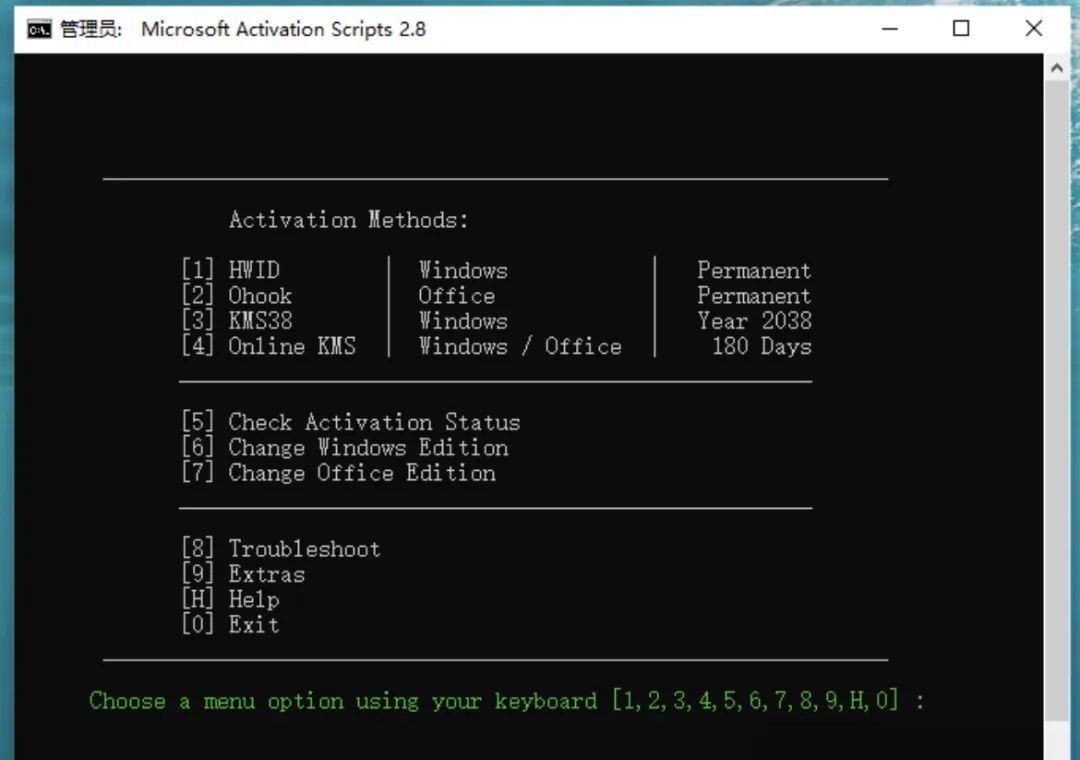The height and width of the screenshot is (760, 1080).
Task: Close the Microsoft Activation Scripts window
Action: click(x=1033, y=28)
